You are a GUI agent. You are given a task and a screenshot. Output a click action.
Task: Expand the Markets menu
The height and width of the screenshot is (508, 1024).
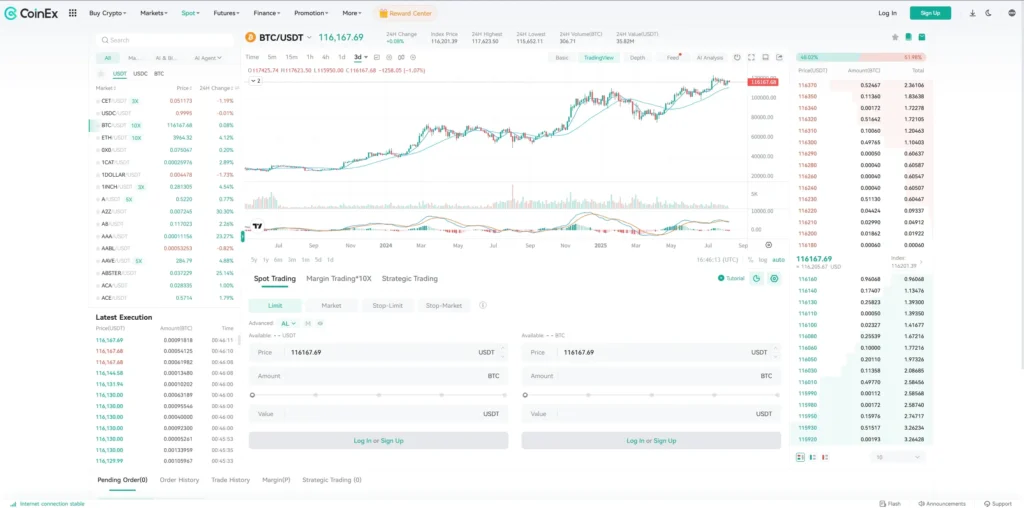[153, 13]
